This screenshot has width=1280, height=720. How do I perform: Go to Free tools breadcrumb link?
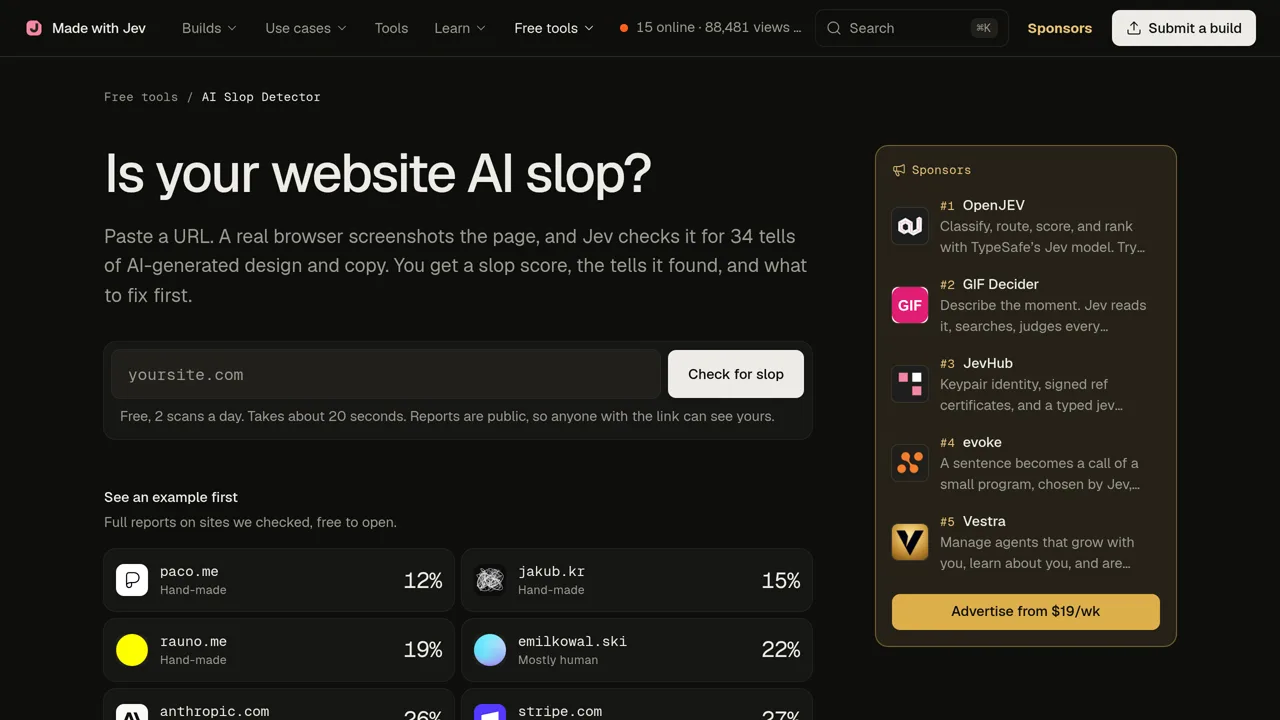(x=141, y=97)
